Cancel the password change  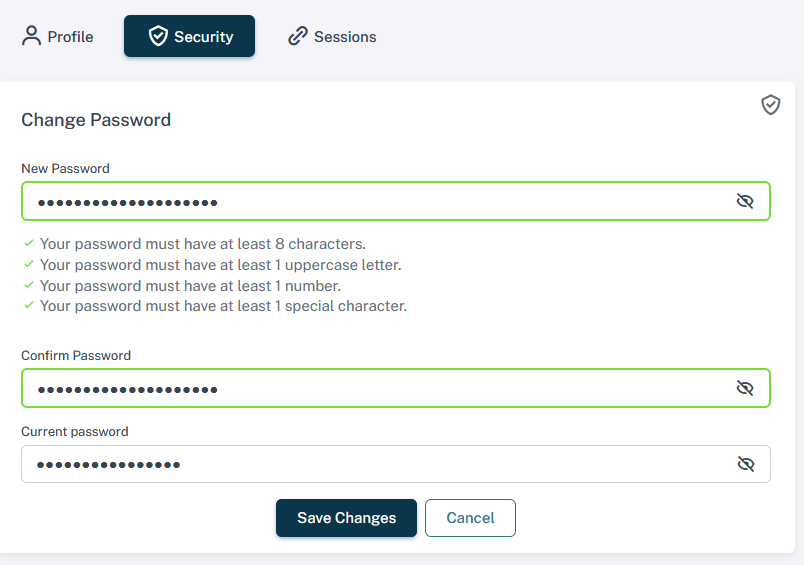click(x=470, y=518)
